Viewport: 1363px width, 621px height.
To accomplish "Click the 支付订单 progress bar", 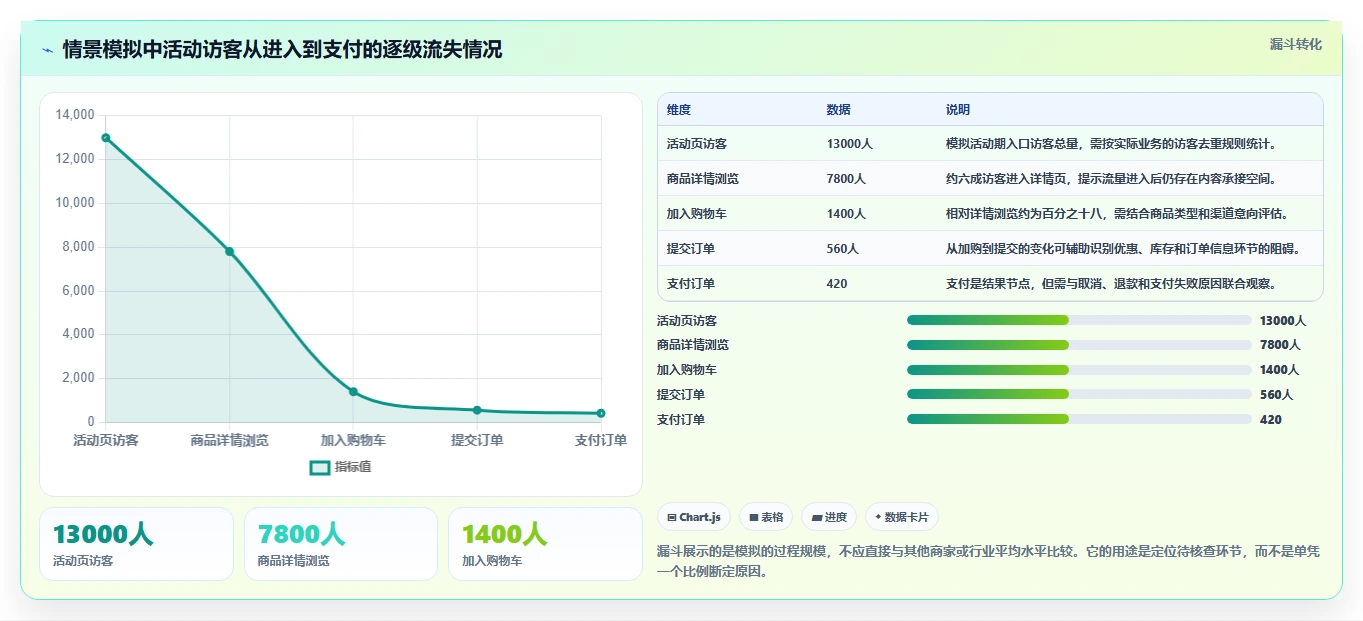I will [1079, 419].
